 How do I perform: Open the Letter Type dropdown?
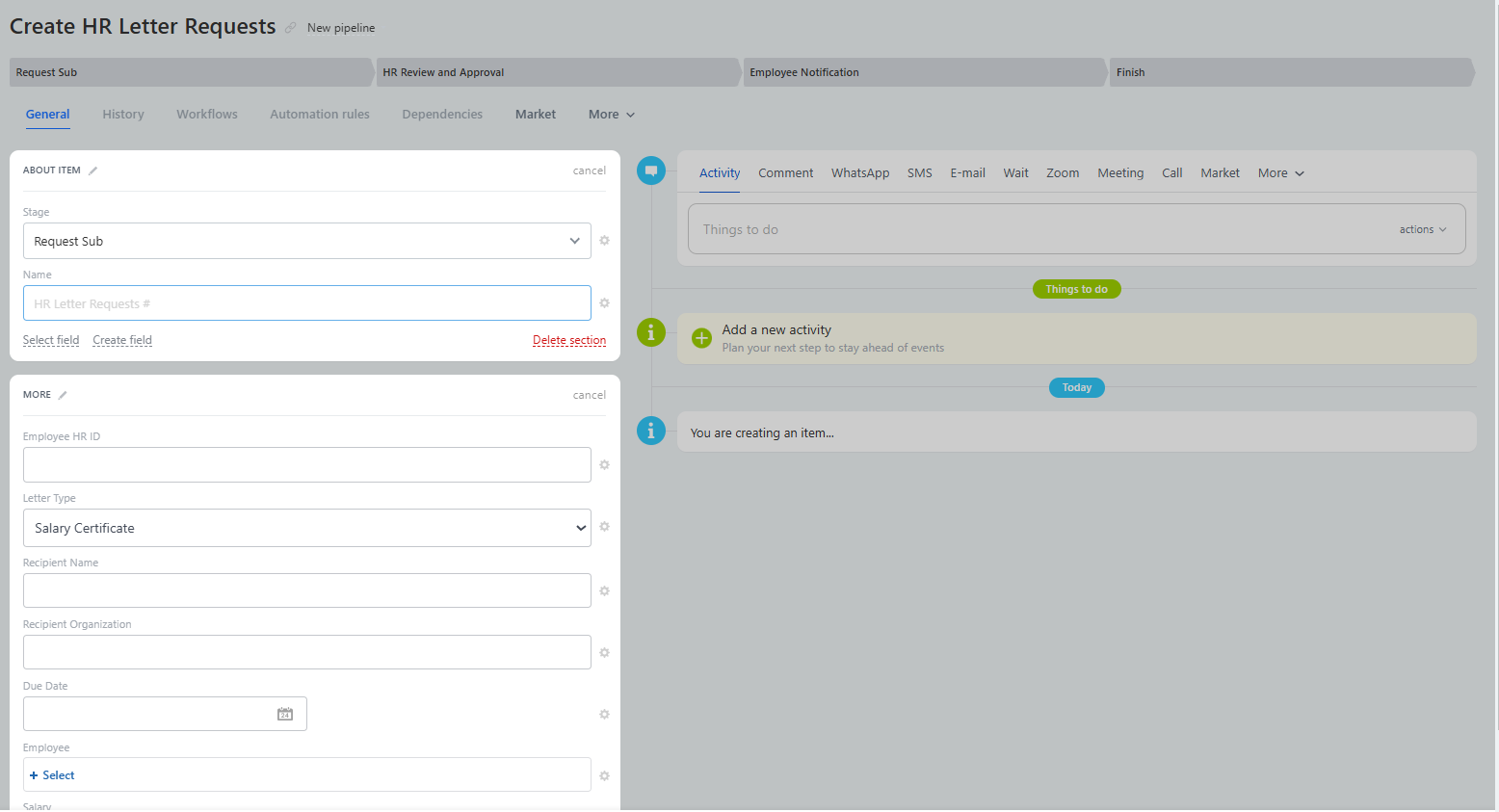[x=306, y=528]
